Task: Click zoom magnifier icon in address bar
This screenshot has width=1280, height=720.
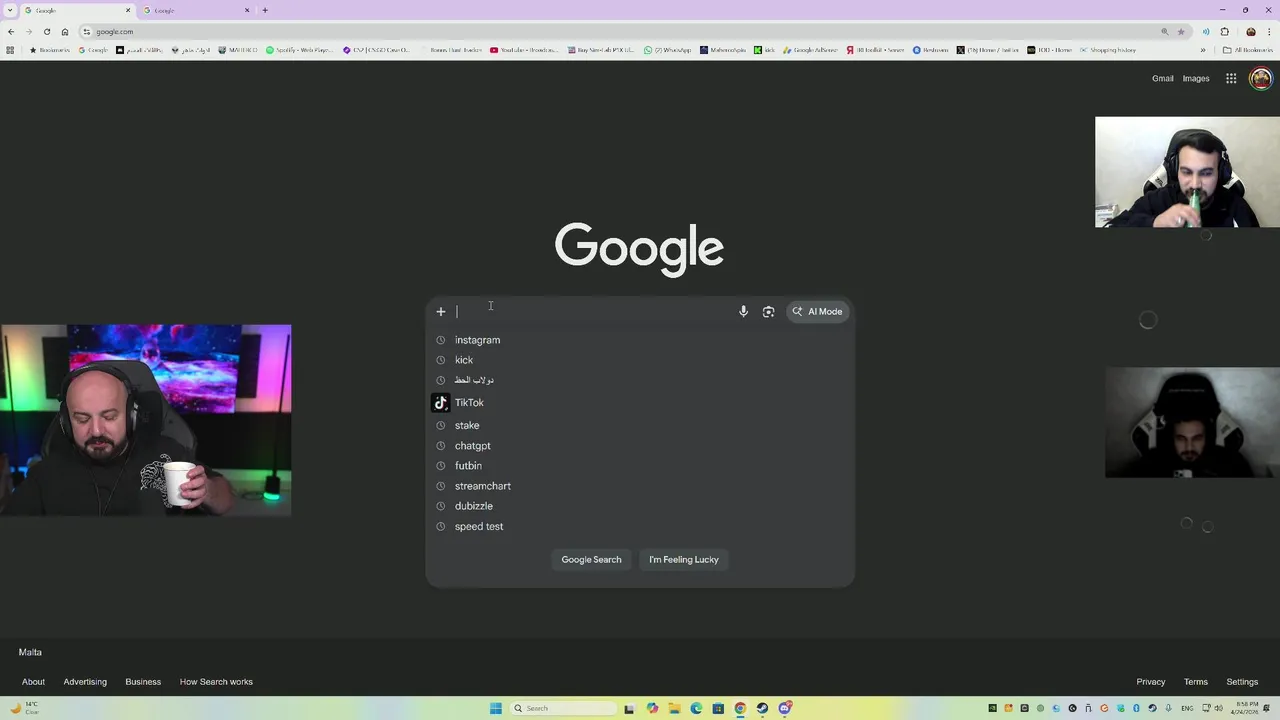Action: 1165,31
